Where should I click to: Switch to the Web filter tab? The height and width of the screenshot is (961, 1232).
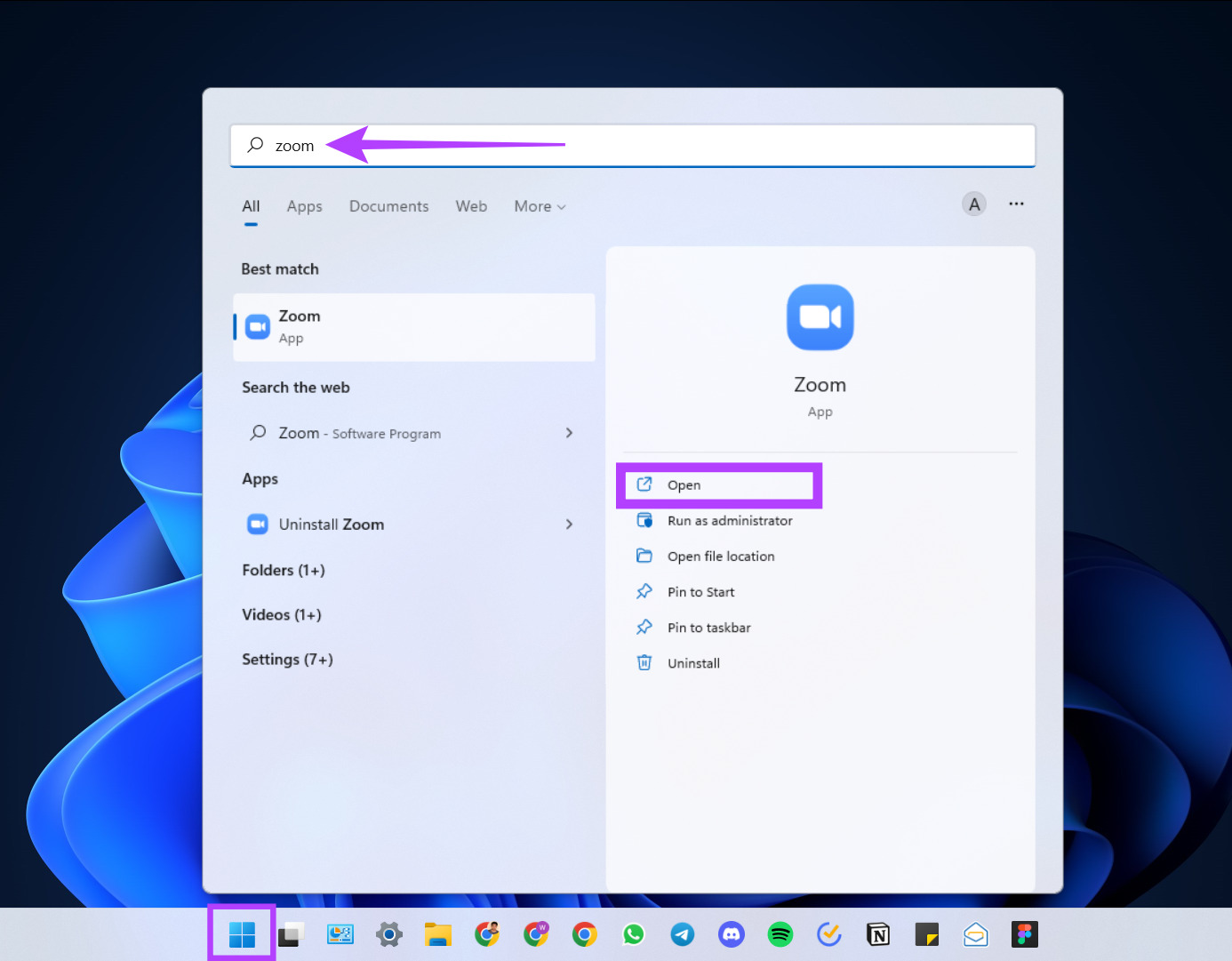click(472, 206)
